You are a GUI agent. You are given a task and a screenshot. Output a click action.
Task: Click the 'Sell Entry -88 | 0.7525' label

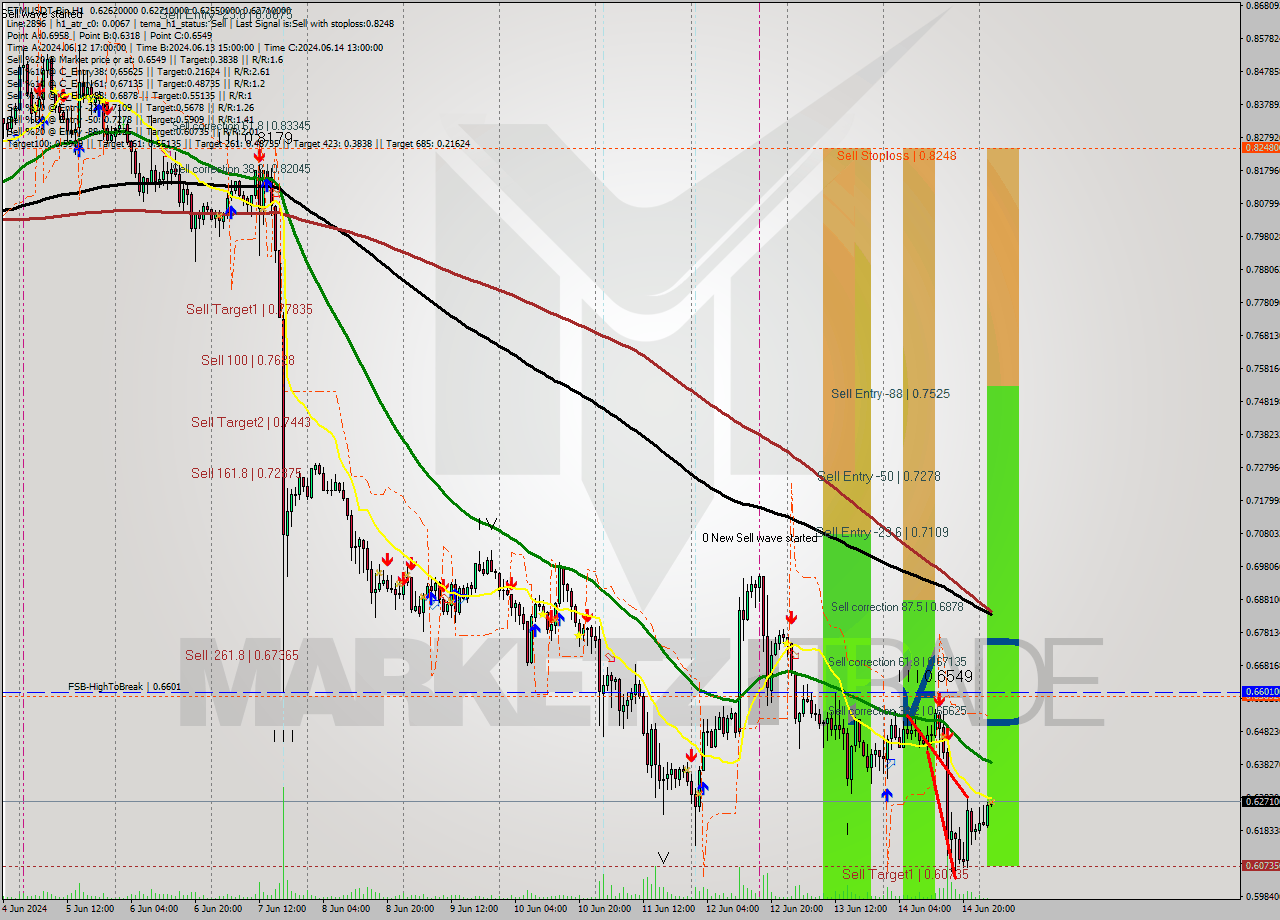(x=890, y=394)
